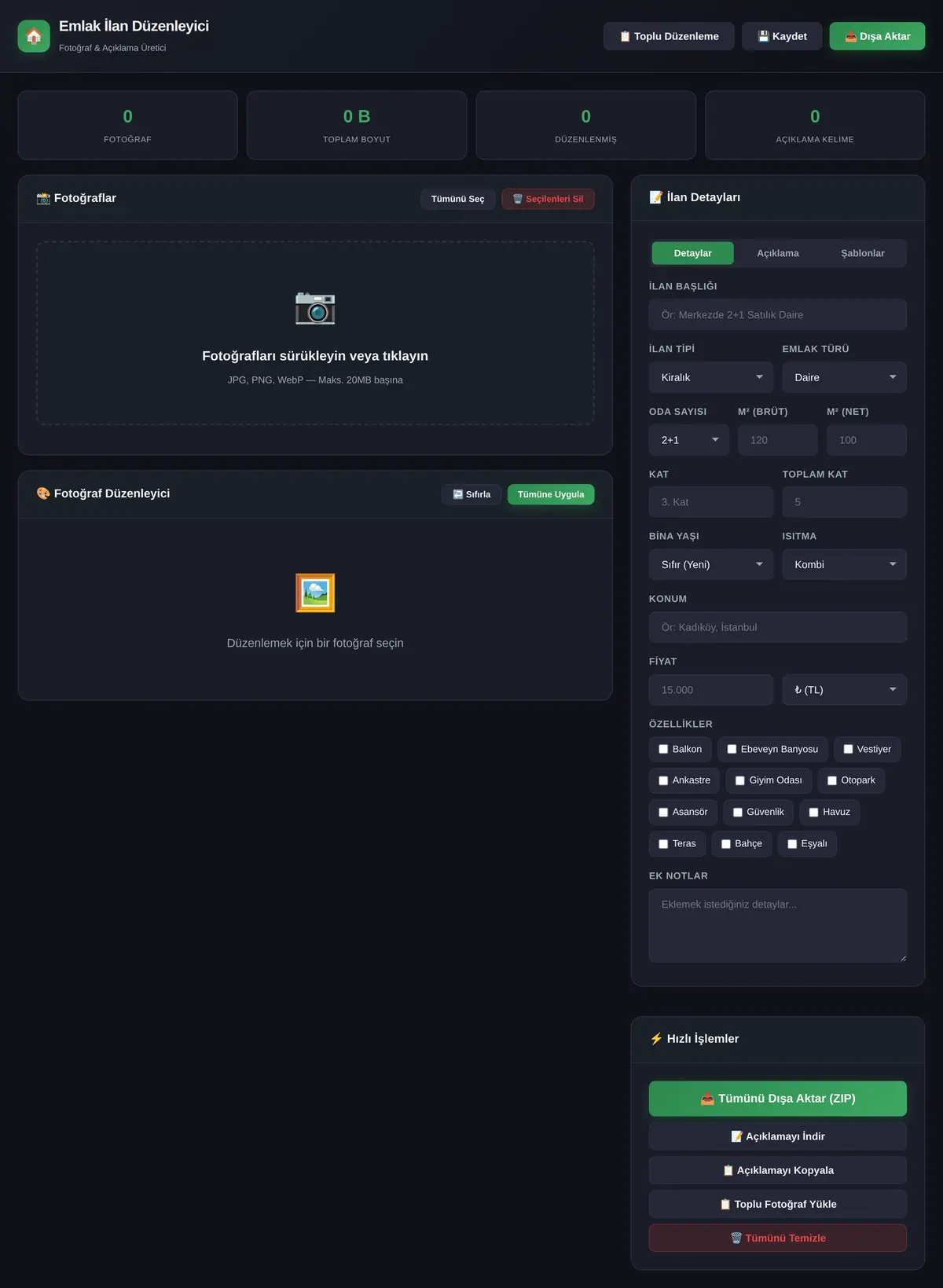Check the Eşyalı option
943x1288 pixels.
click(x=792, y=844)
